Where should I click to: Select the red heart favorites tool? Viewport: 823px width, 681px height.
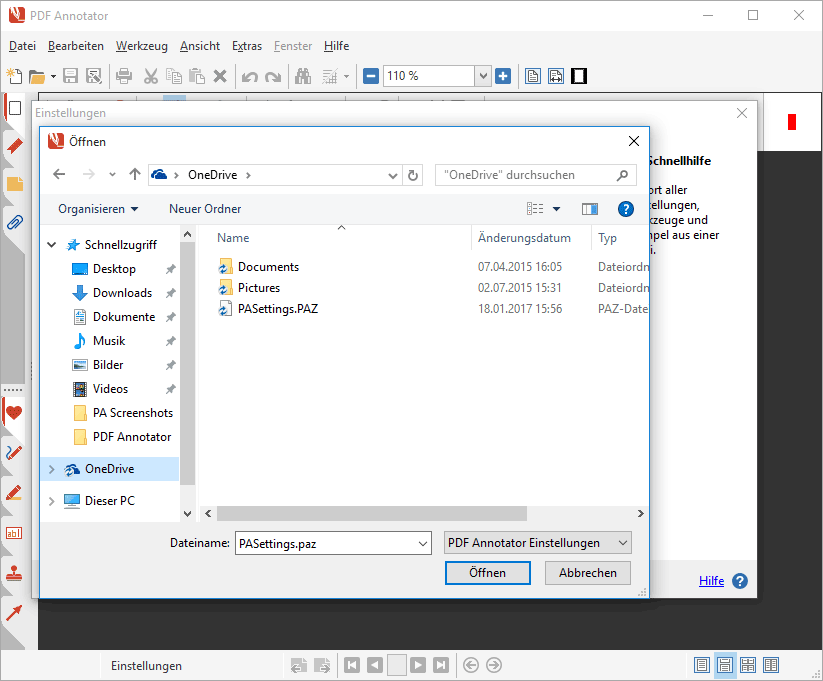tap(14, 412)
